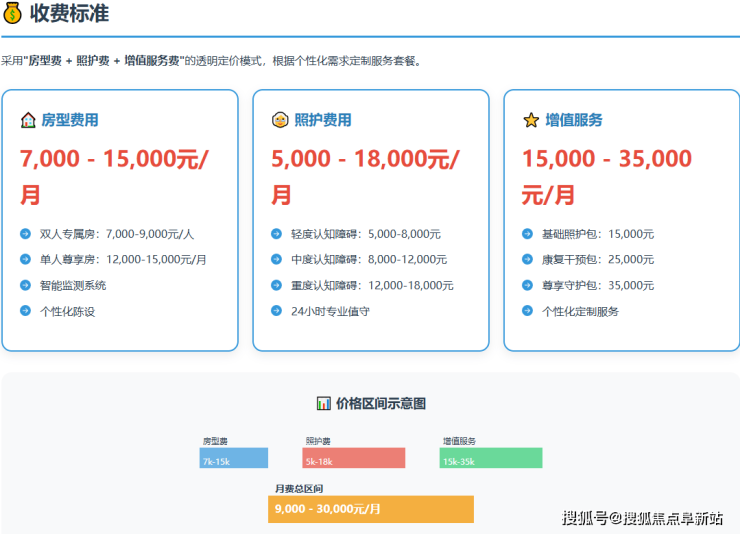Click the 增值服务 card heading
This screenshot has width=740, height=534.
pos(574,120)
